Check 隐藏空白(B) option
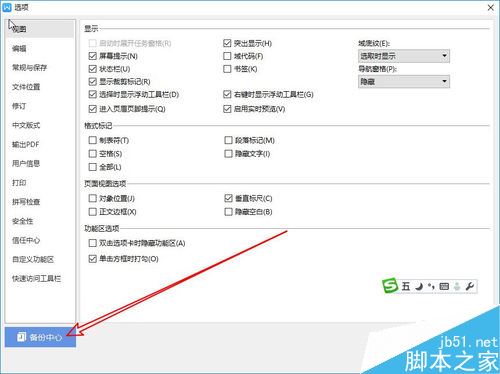The image size is (500, 374). (x=228, y=212)
